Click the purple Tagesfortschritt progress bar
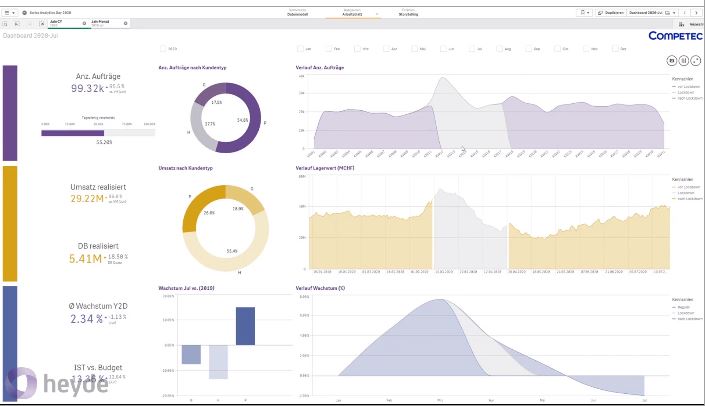Viewport: 705px width, 406px height. coord(73,133)
